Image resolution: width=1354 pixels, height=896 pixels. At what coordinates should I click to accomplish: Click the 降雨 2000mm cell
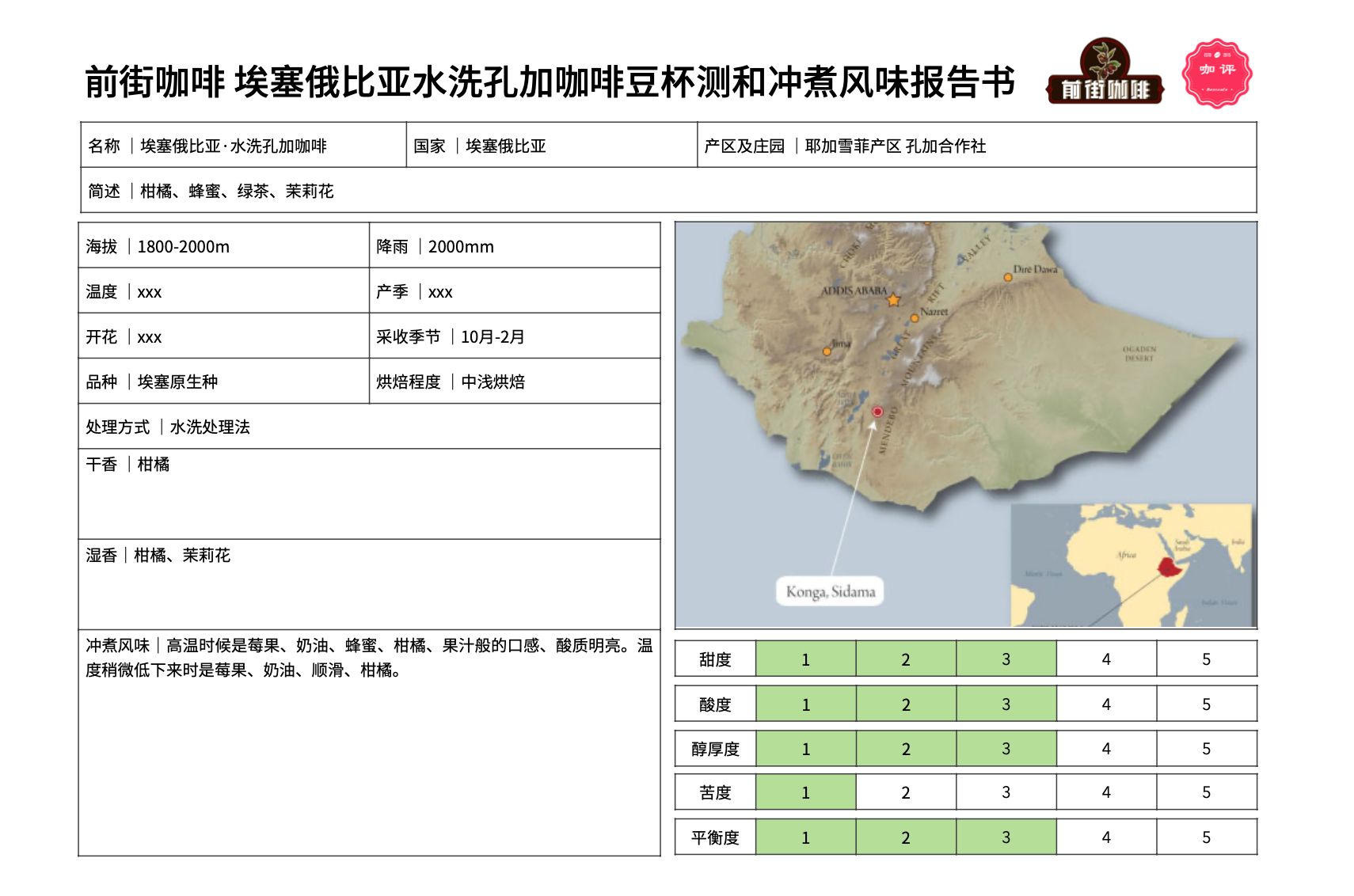pyautogui.click(x=515, y=246)
